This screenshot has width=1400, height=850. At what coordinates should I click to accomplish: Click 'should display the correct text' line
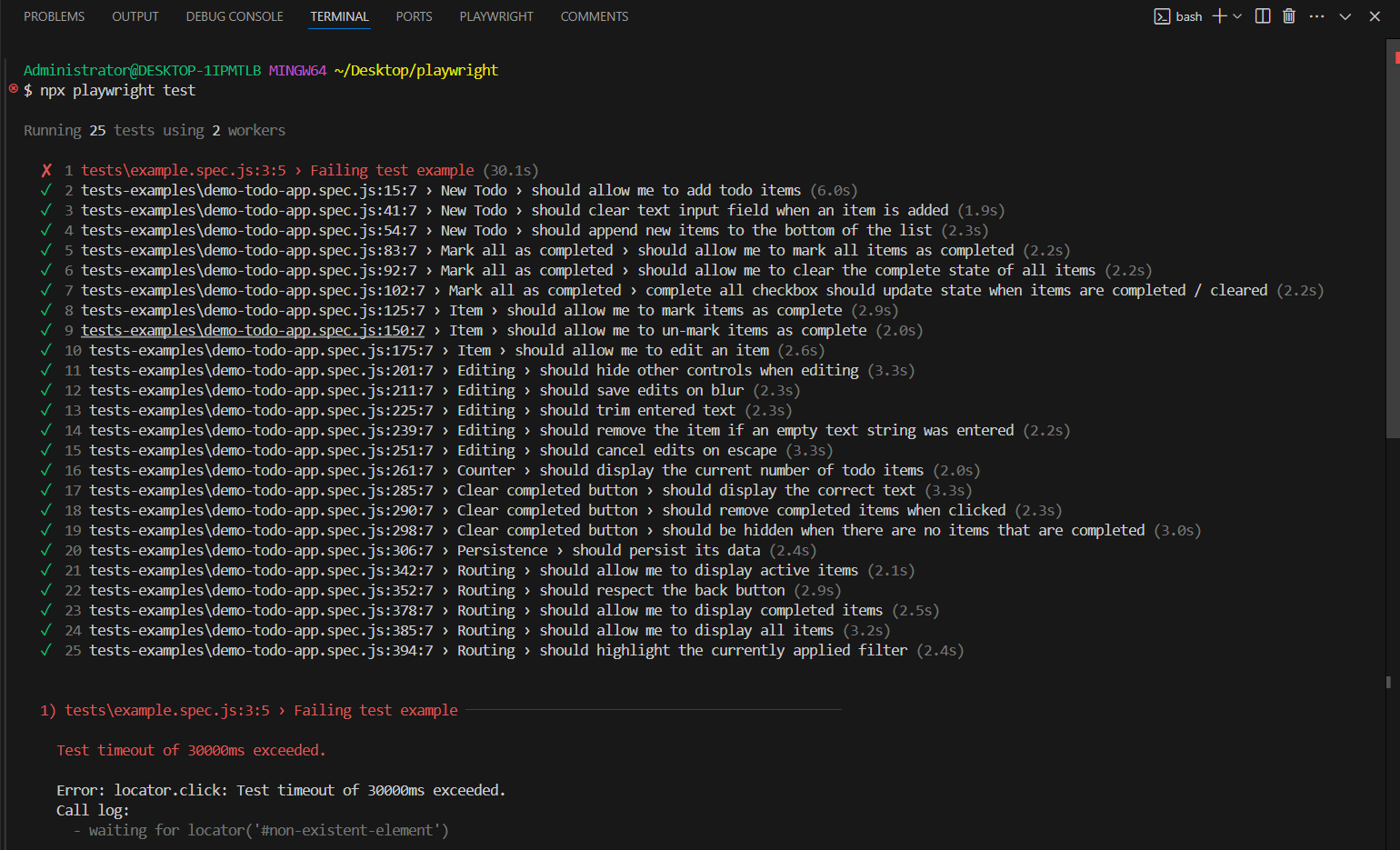(x=789, y=490)
